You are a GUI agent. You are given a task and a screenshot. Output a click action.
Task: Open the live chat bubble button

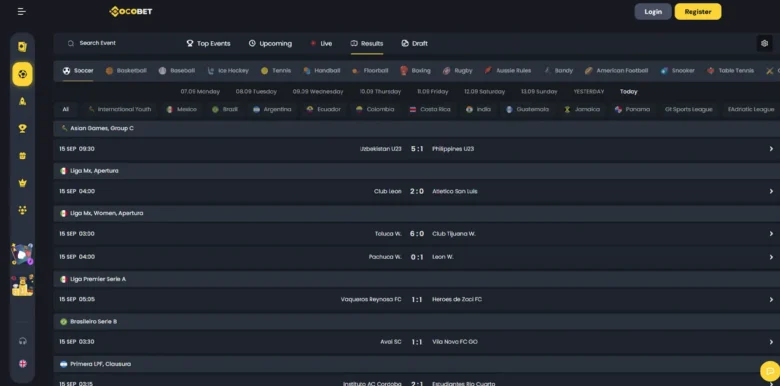pos(770,371)
